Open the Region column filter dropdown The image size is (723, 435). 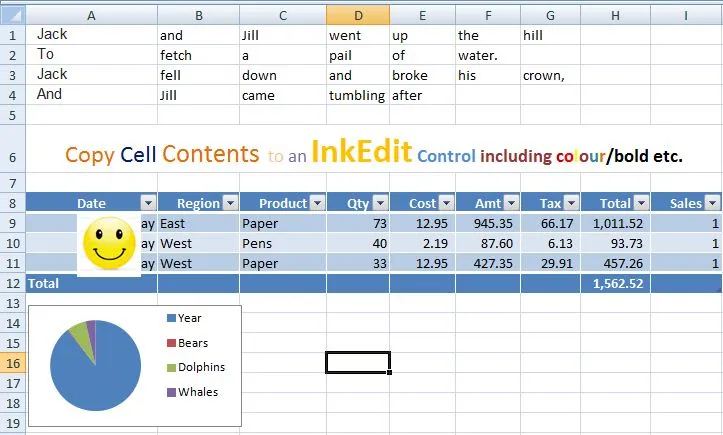pos(231,203)
